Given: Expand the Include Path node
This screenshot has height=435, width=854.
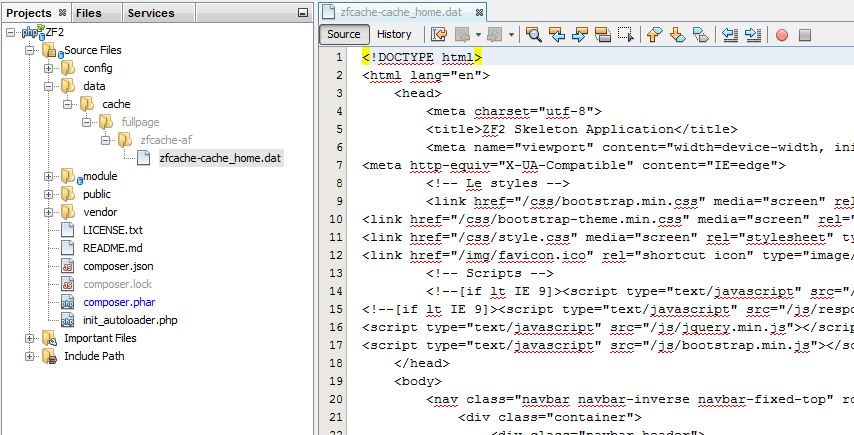Looking at the screenshot, I should 29,356.
